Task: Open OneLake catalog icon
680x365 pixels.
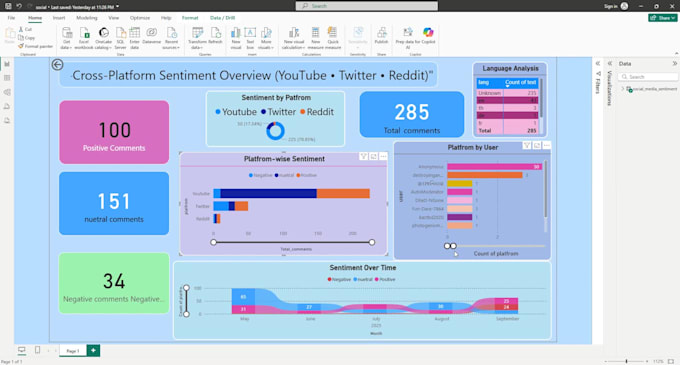Action: (x=103, y=38)
